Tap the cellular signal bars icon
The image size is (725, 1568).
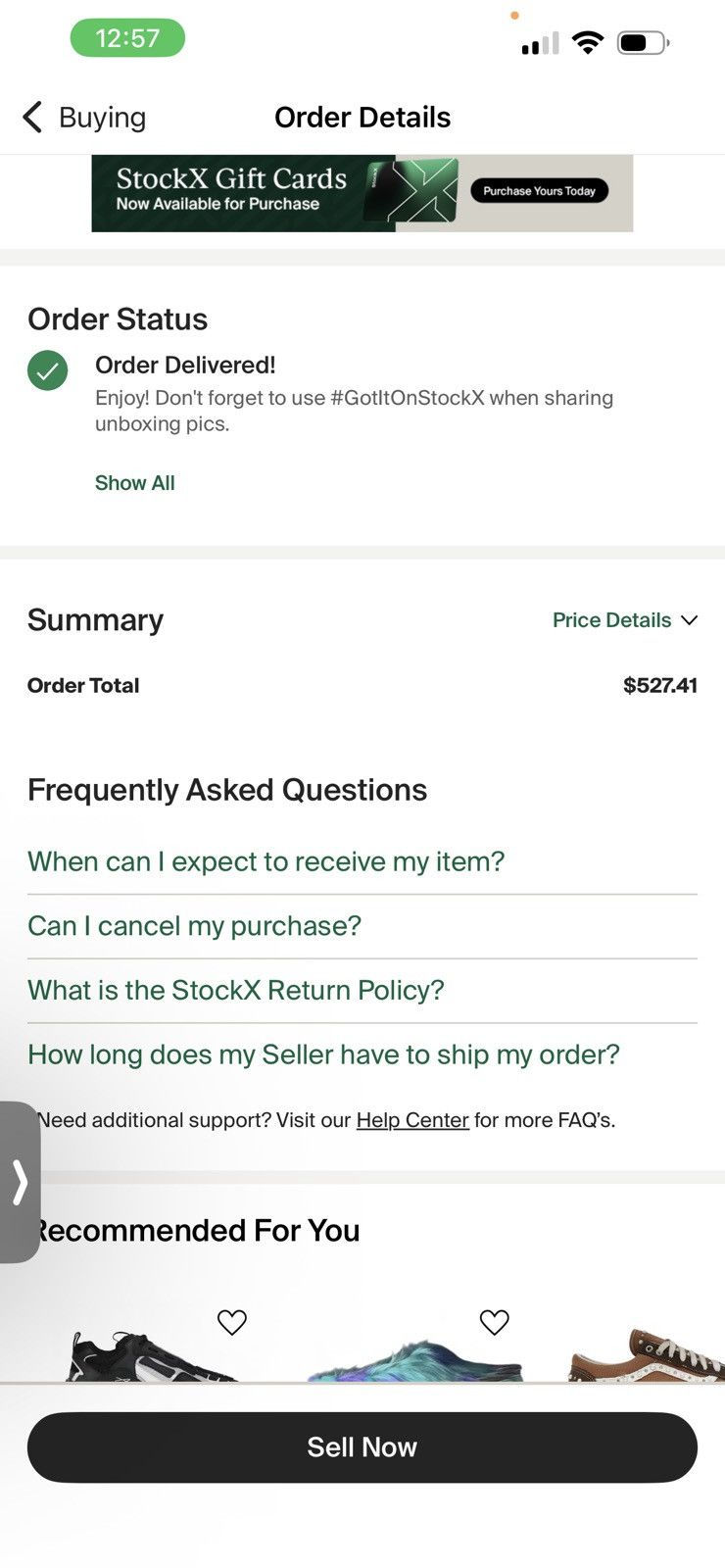(x=540, y=43)
